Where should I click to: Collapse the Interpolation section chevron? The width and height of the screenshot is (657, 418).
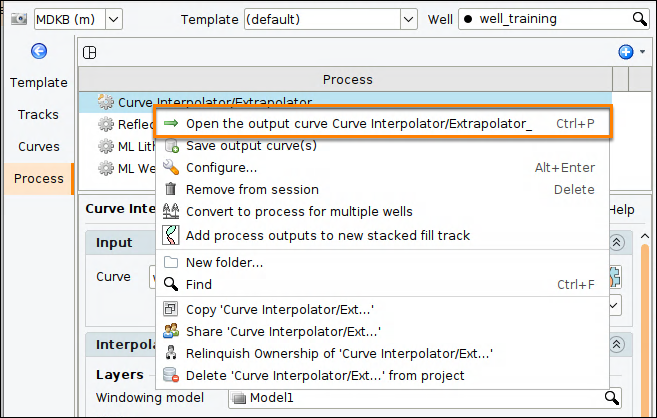[x=616, y=345]
